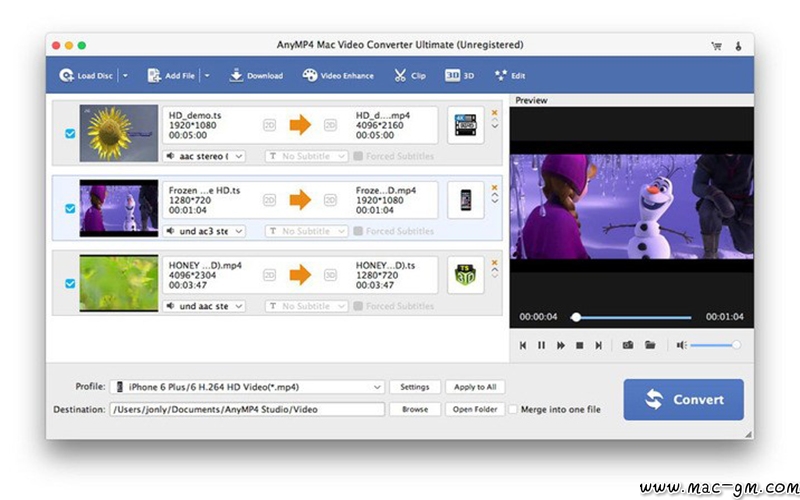Click the reorder arrows for the Frozen file
Screen dimensions: 800x500
[x=494, y=199]
